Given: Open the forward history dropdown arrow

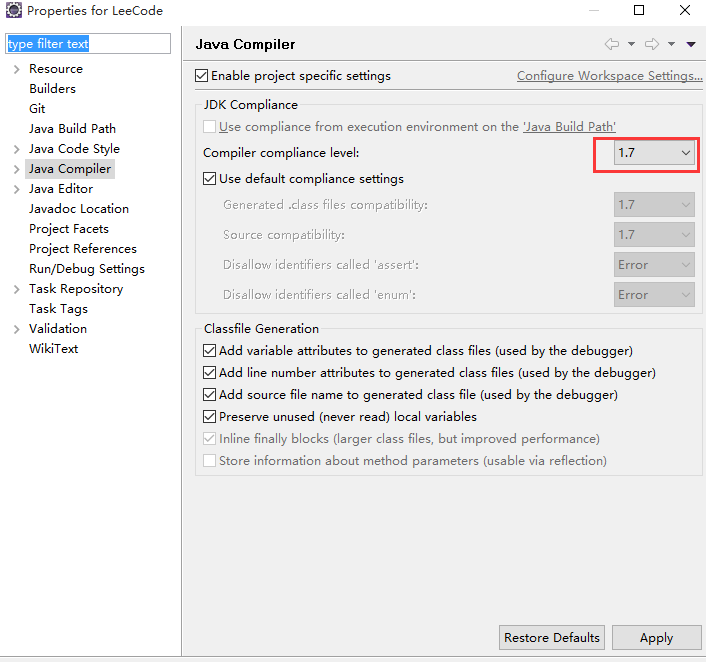Looking at the screenshot, I should 671,44.
